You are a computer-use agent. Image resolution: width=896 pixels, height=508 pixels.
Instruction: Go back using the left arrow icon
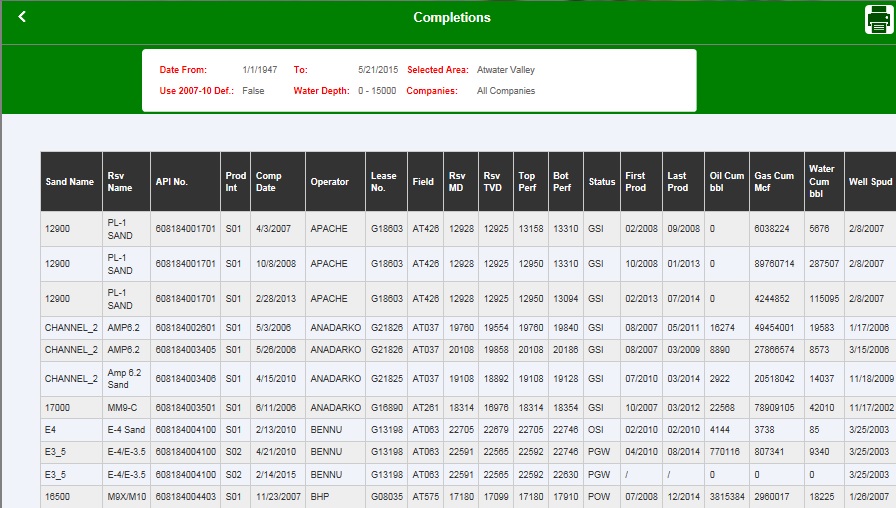[x=22, y=17]
